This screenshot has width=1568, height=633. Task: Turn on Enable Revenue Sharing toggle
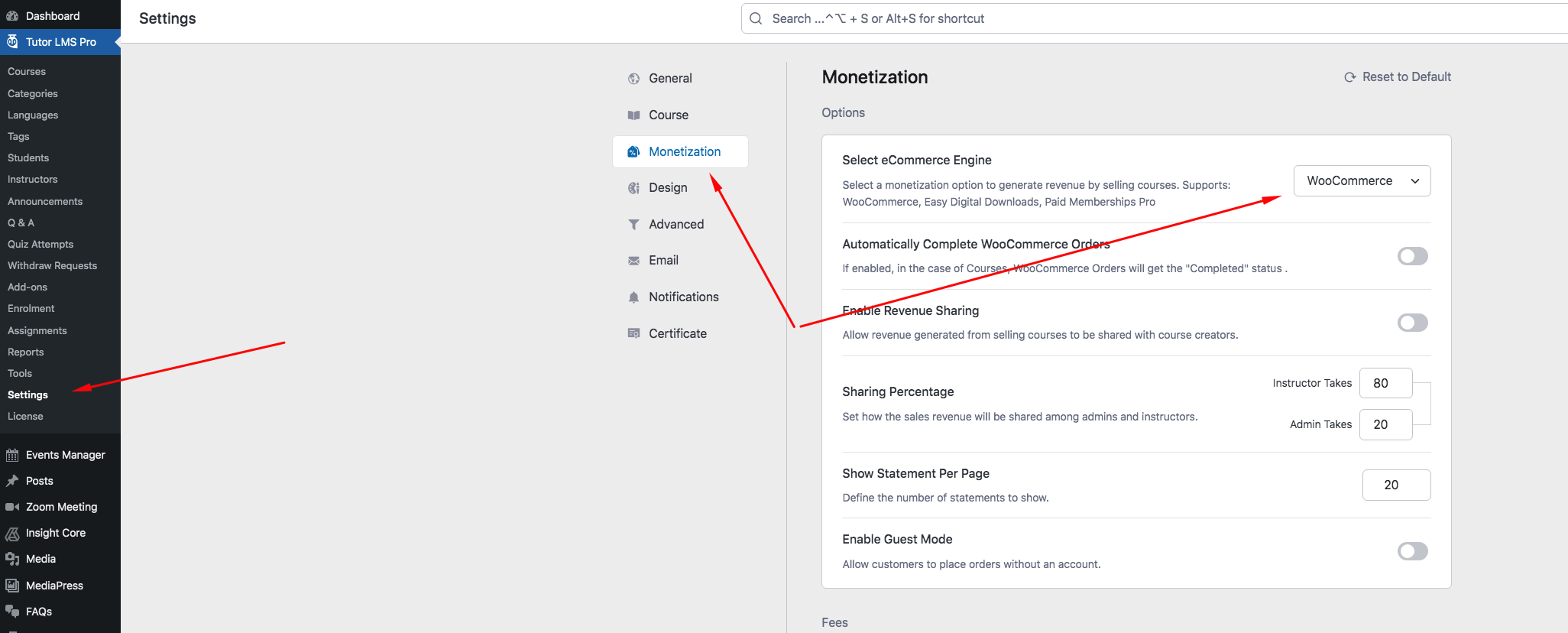click(1413, 323)
